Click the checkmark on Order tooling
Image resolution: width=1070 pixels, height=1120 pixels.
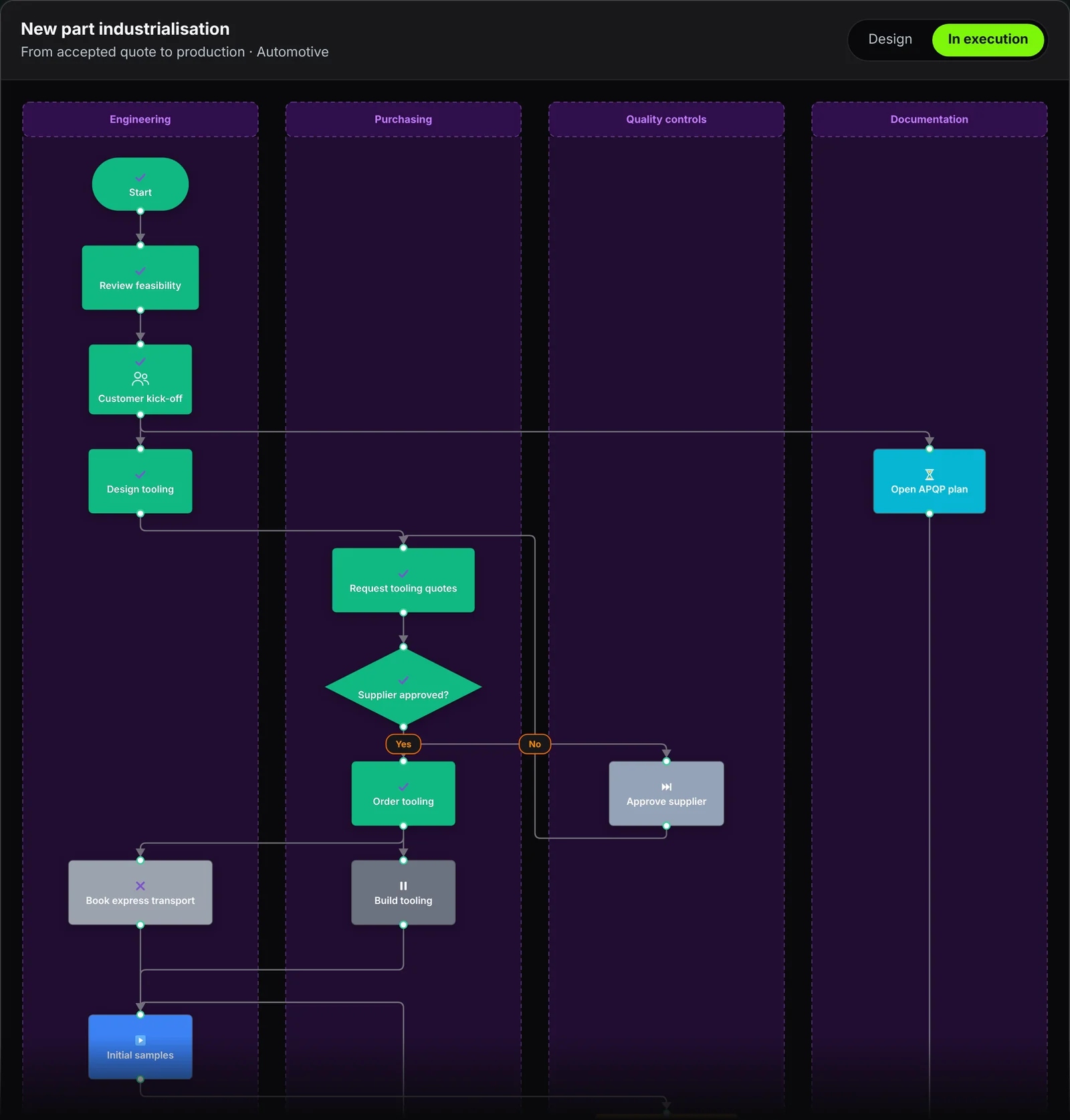403,787
